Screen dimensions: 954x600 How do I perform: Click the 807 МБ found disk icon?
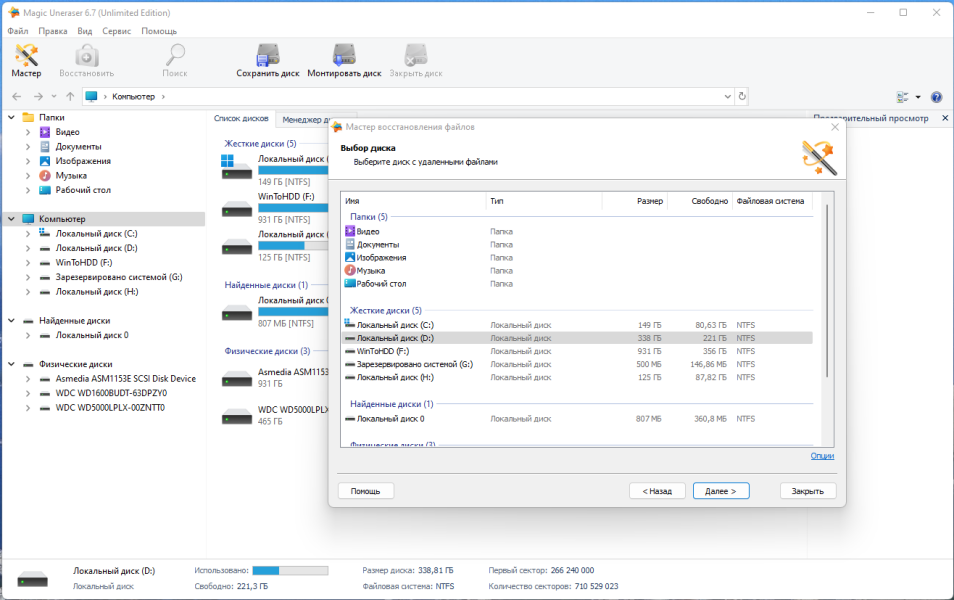click(x=237, y=311)
